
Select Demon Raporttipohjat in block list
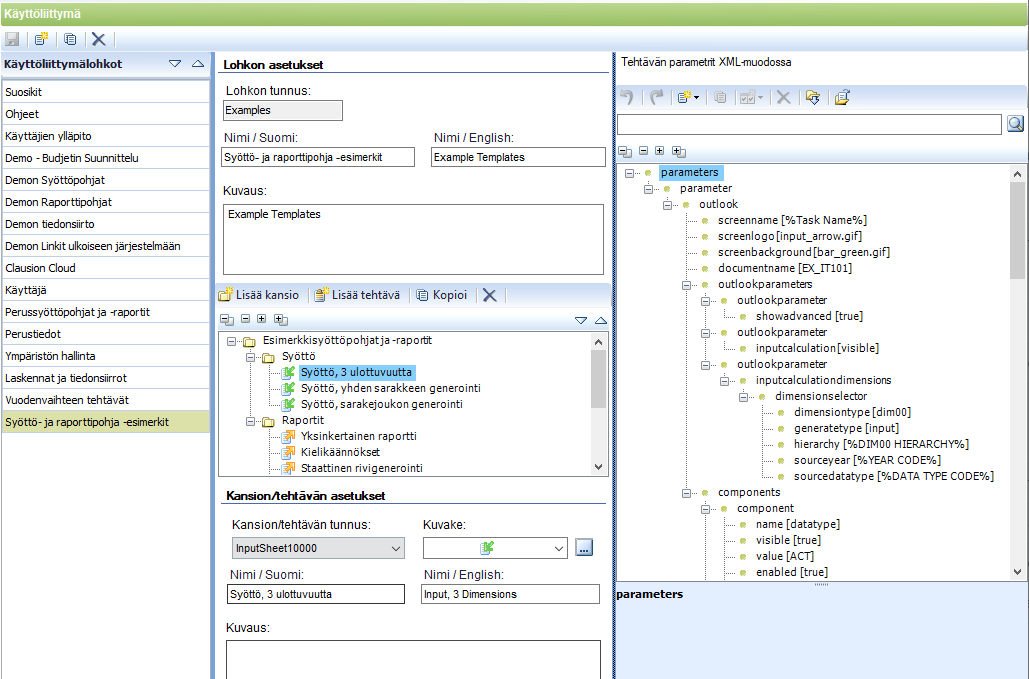pyautogui.click(x=106, y=202)
